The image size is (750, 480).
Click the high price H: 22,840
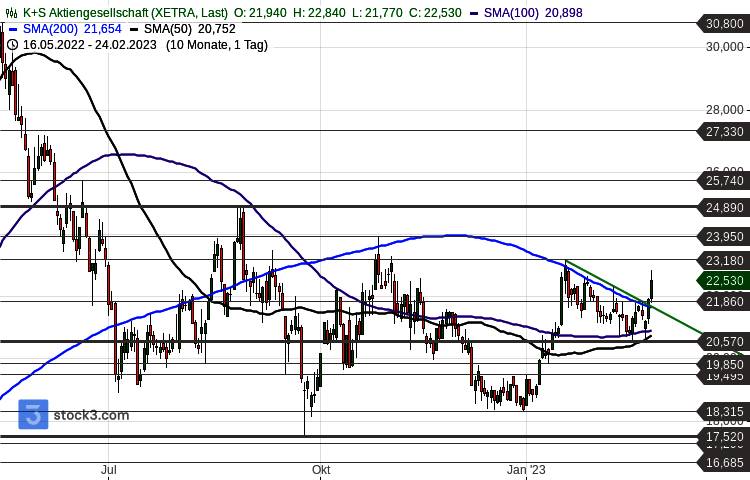click(320, 13)
